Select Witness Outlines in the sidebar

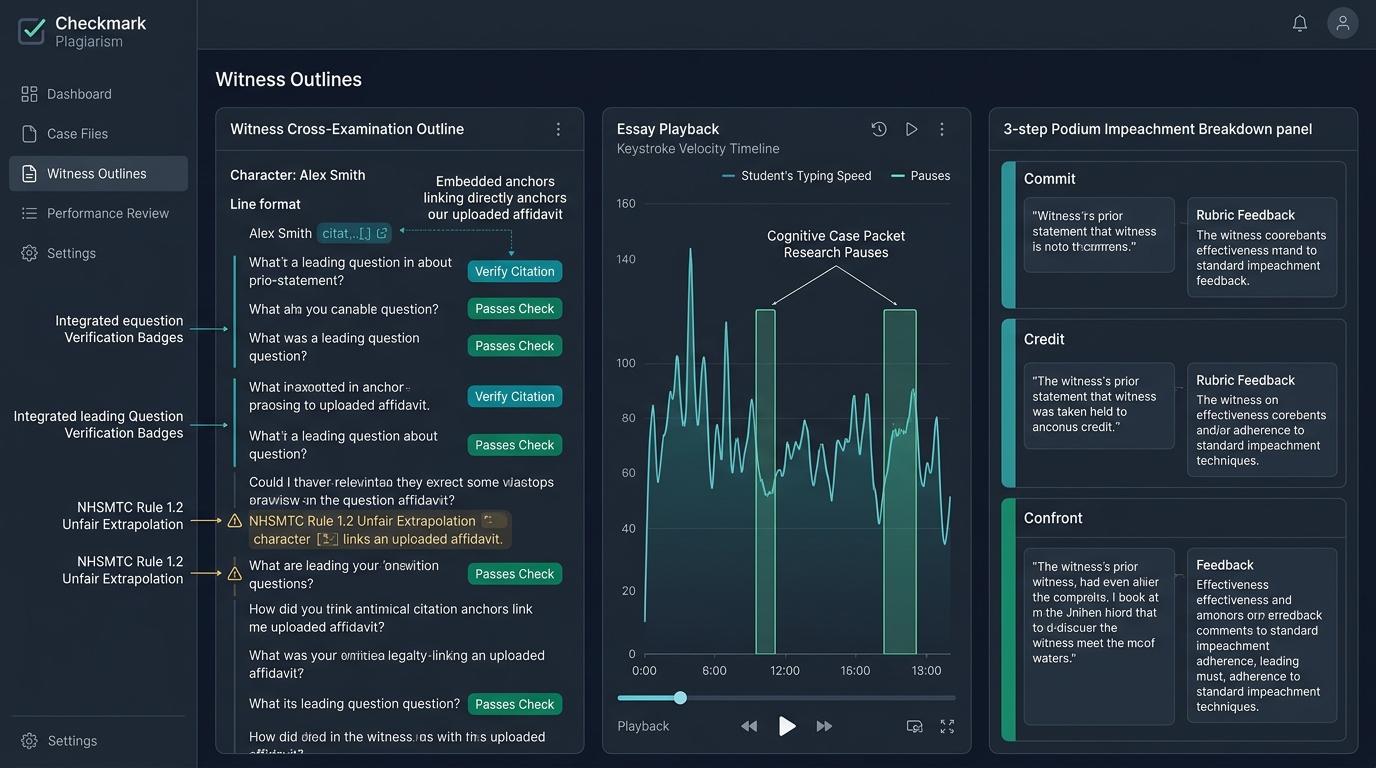click(x=98, y=173)
